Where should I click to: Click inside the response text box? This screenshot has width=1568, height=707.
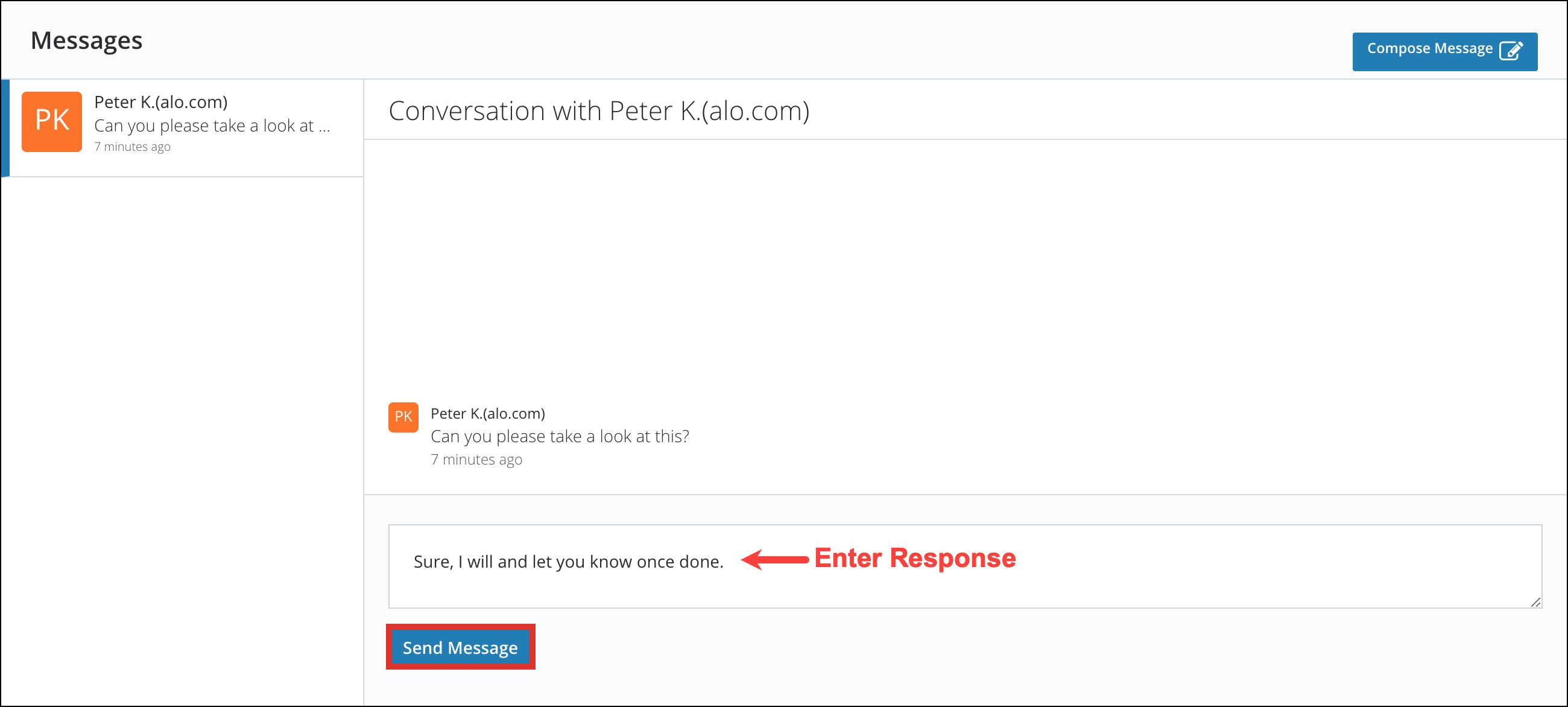pos(965,566)
